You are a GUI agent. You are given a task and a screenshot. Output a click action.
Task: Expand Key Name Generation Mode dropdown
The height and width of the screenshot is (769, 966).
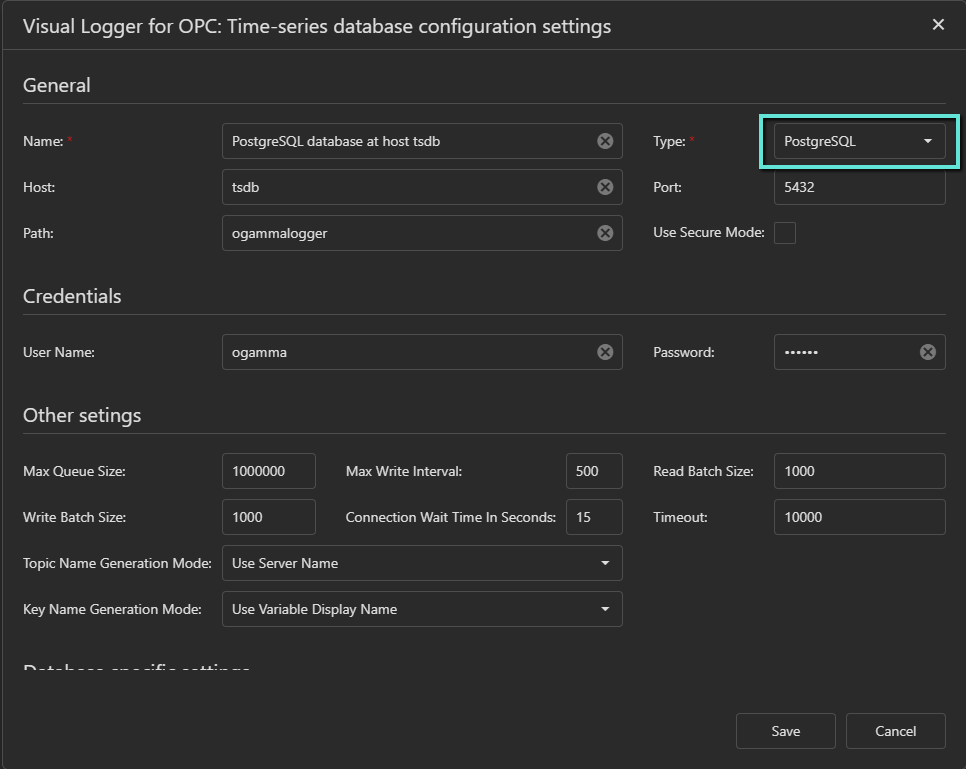421,609
